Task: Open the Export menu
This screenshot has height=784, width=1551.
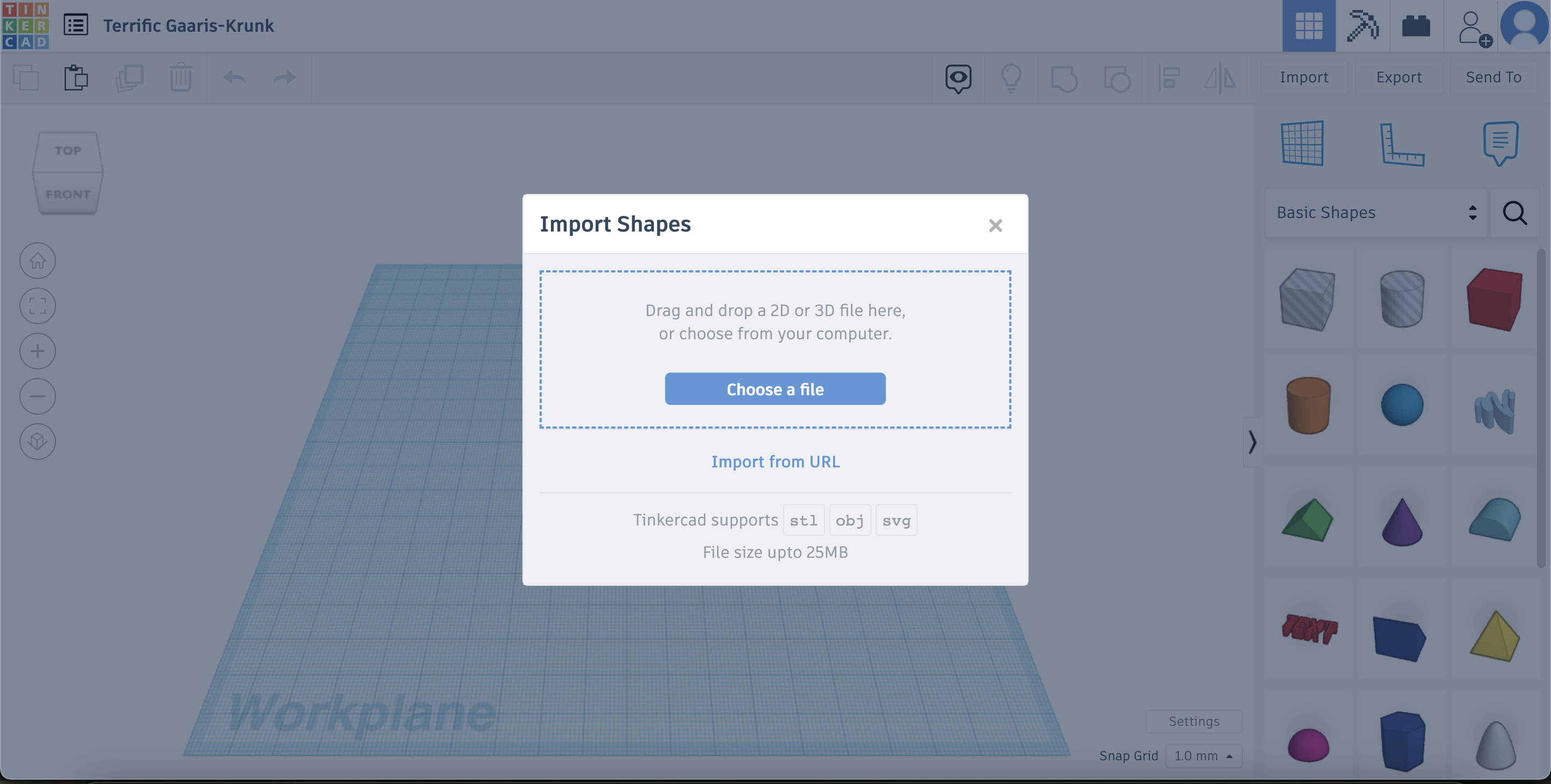Action: (x=1398, y=77)
